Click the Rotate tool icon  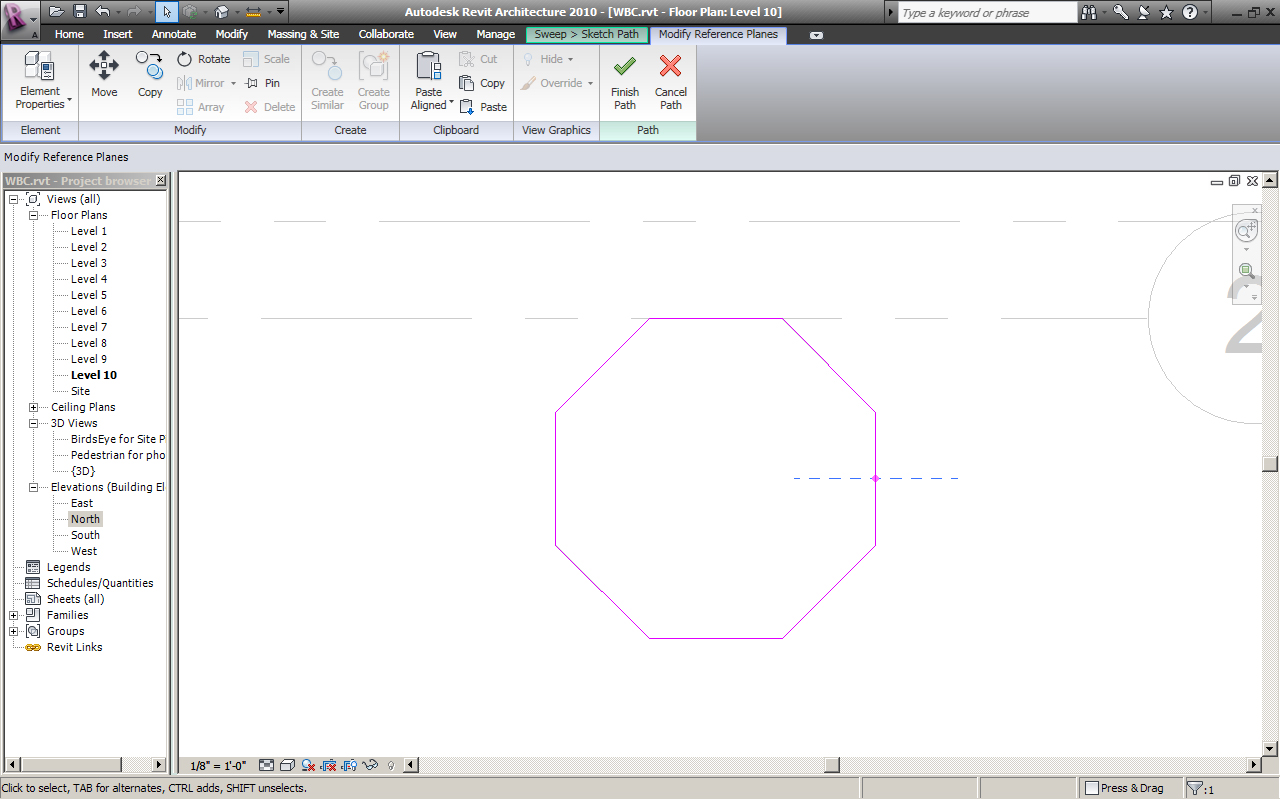click(x=185, y=59)
